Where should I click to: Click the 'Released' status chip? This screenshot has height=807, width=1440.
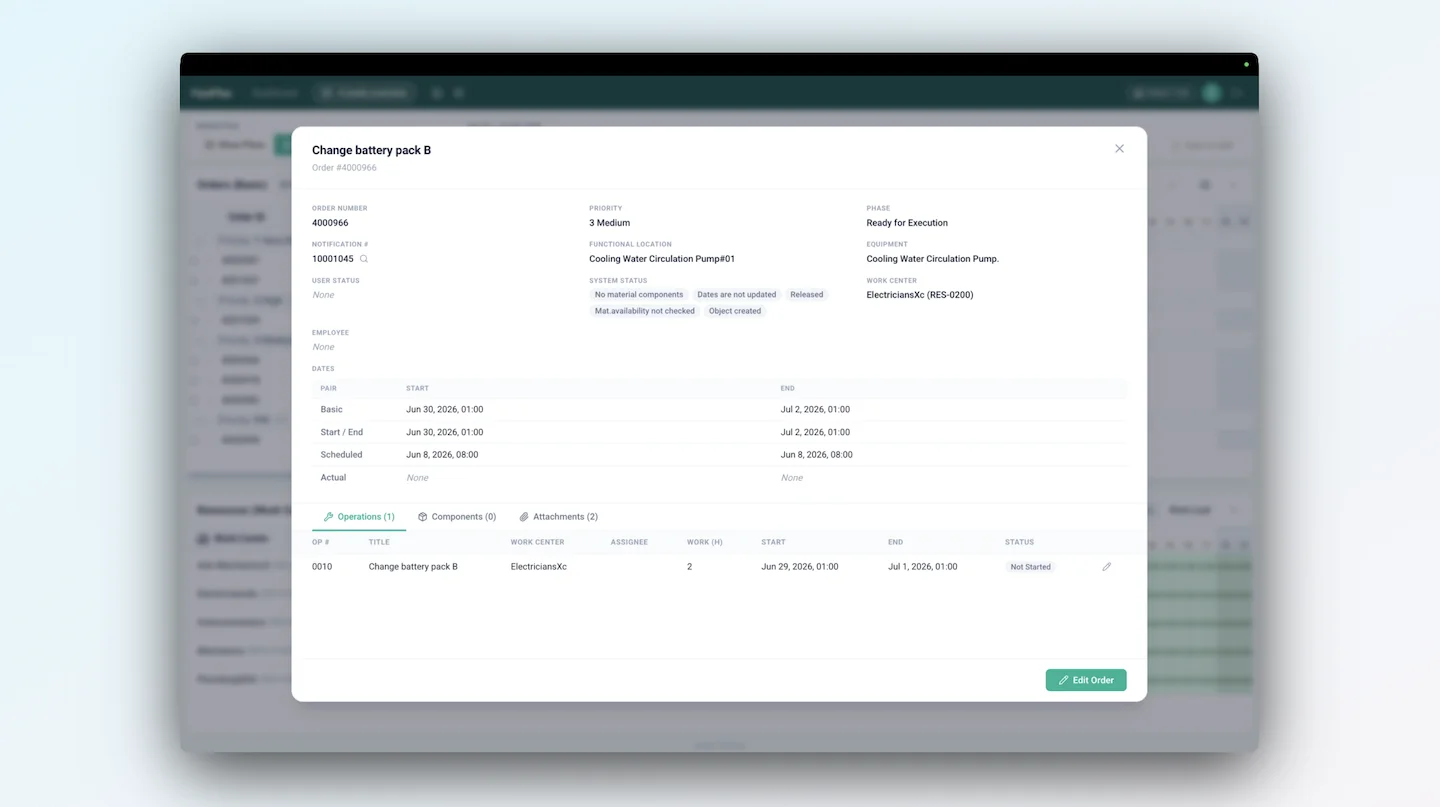point(807,295)
